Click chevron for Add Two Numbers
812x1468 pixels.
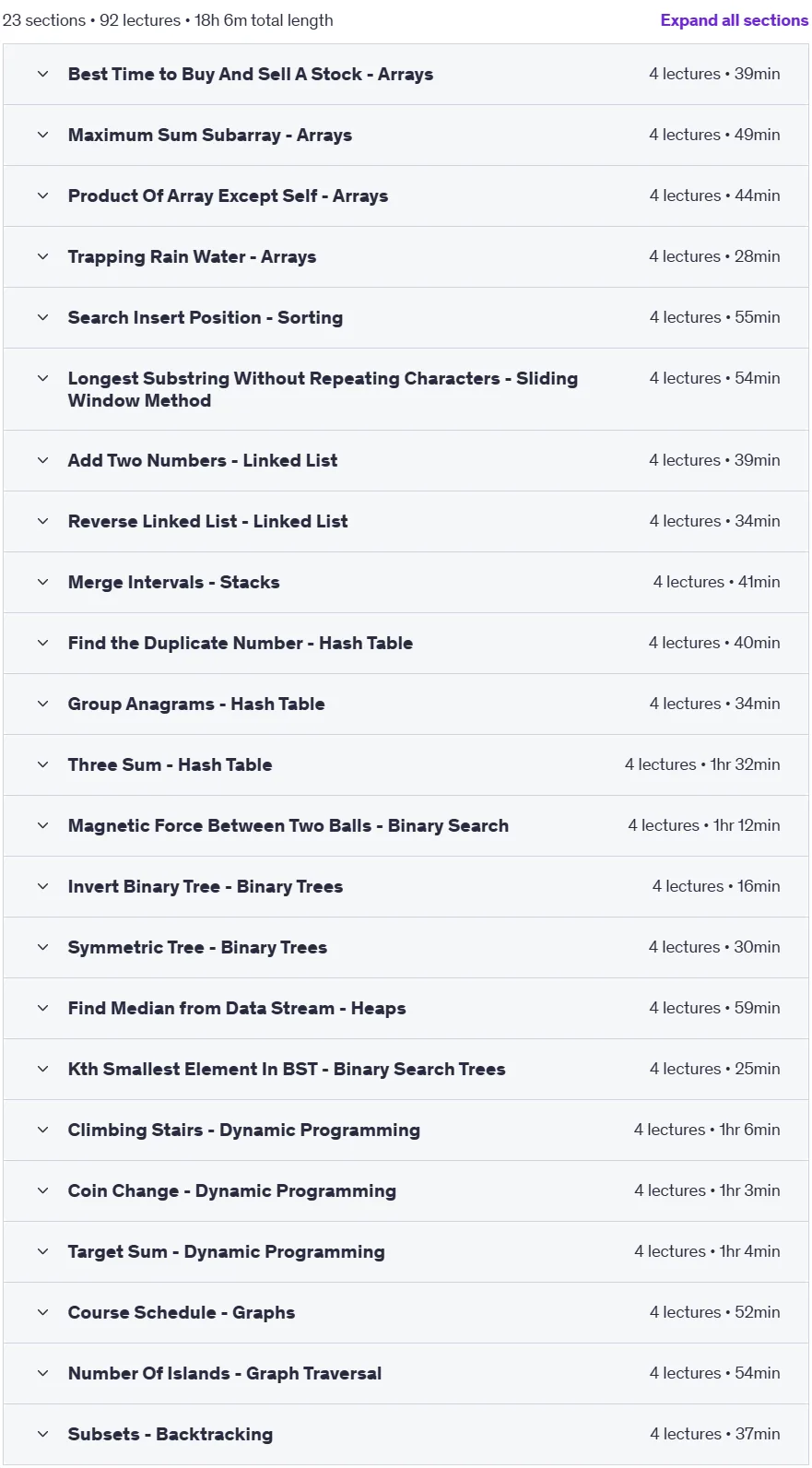(42, 460)
